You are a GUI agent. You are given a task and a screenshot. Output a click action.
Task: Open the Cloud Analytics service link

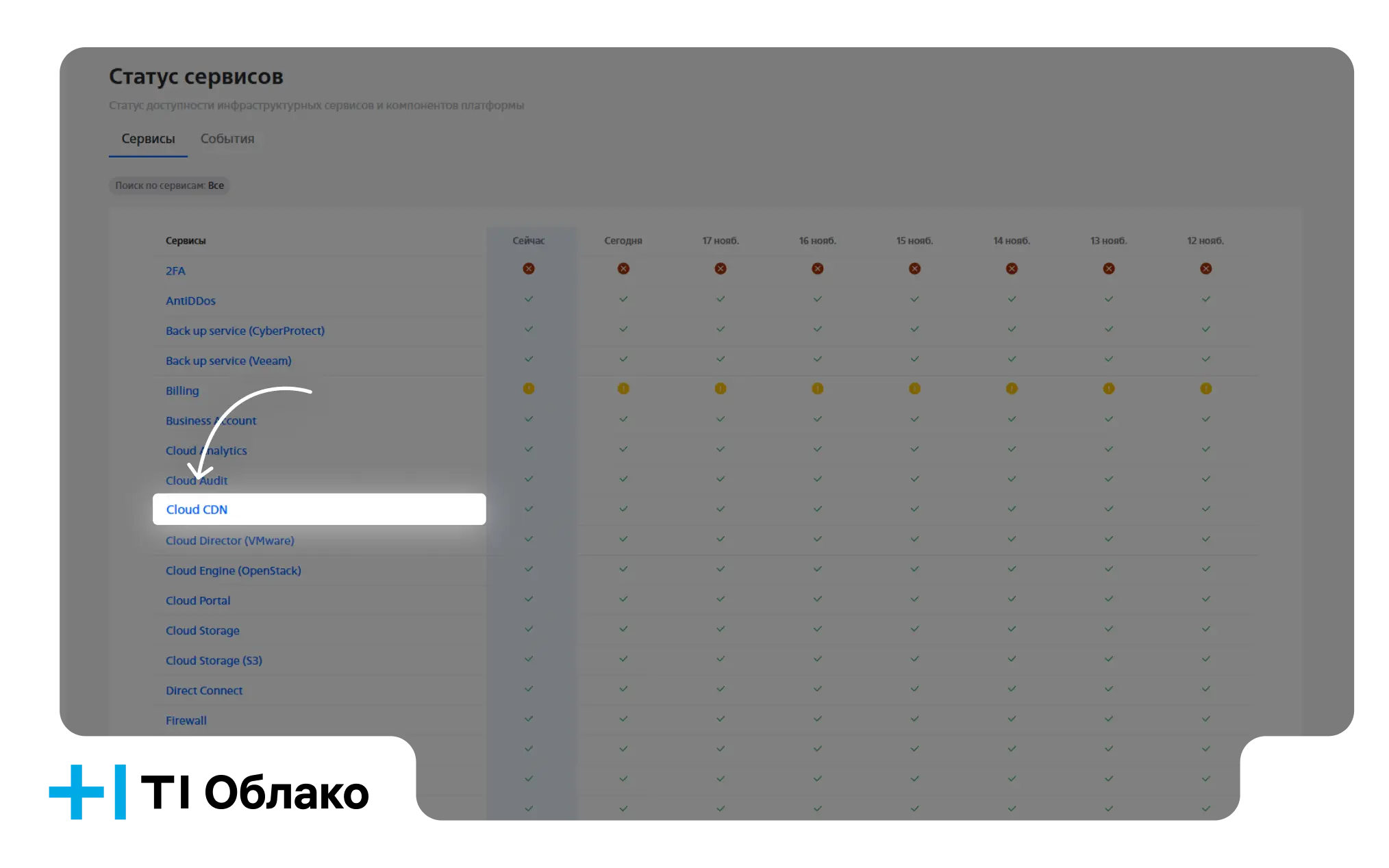coord(206,451)
